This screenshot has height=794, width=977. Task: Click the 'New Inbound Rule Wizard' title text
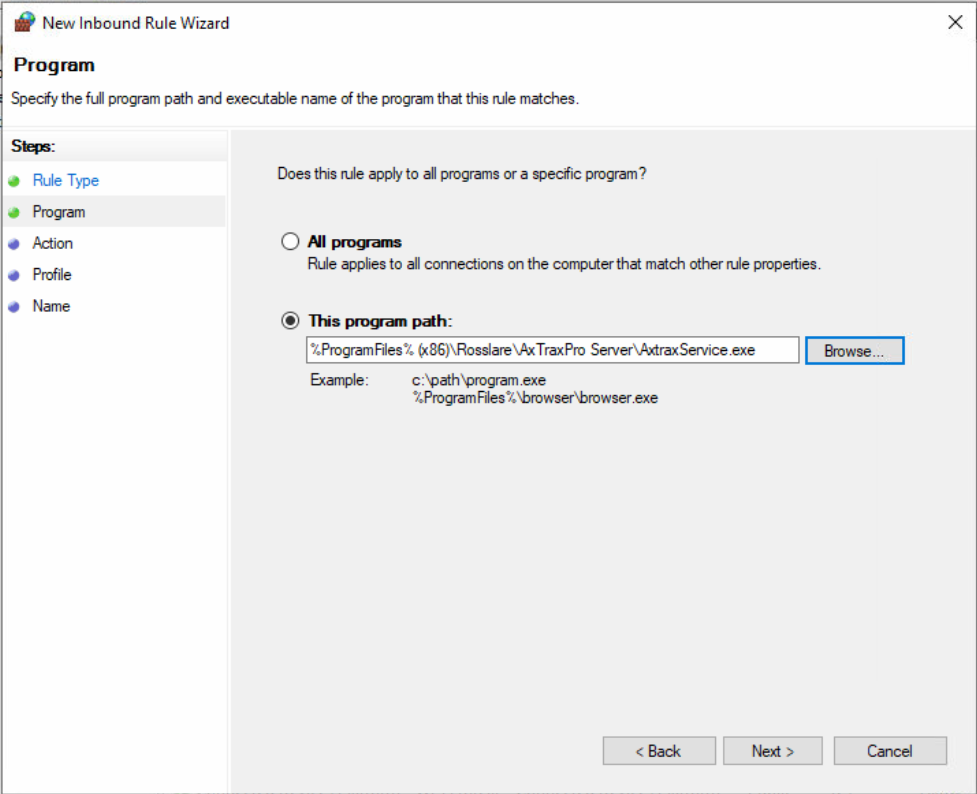point(136,22)
